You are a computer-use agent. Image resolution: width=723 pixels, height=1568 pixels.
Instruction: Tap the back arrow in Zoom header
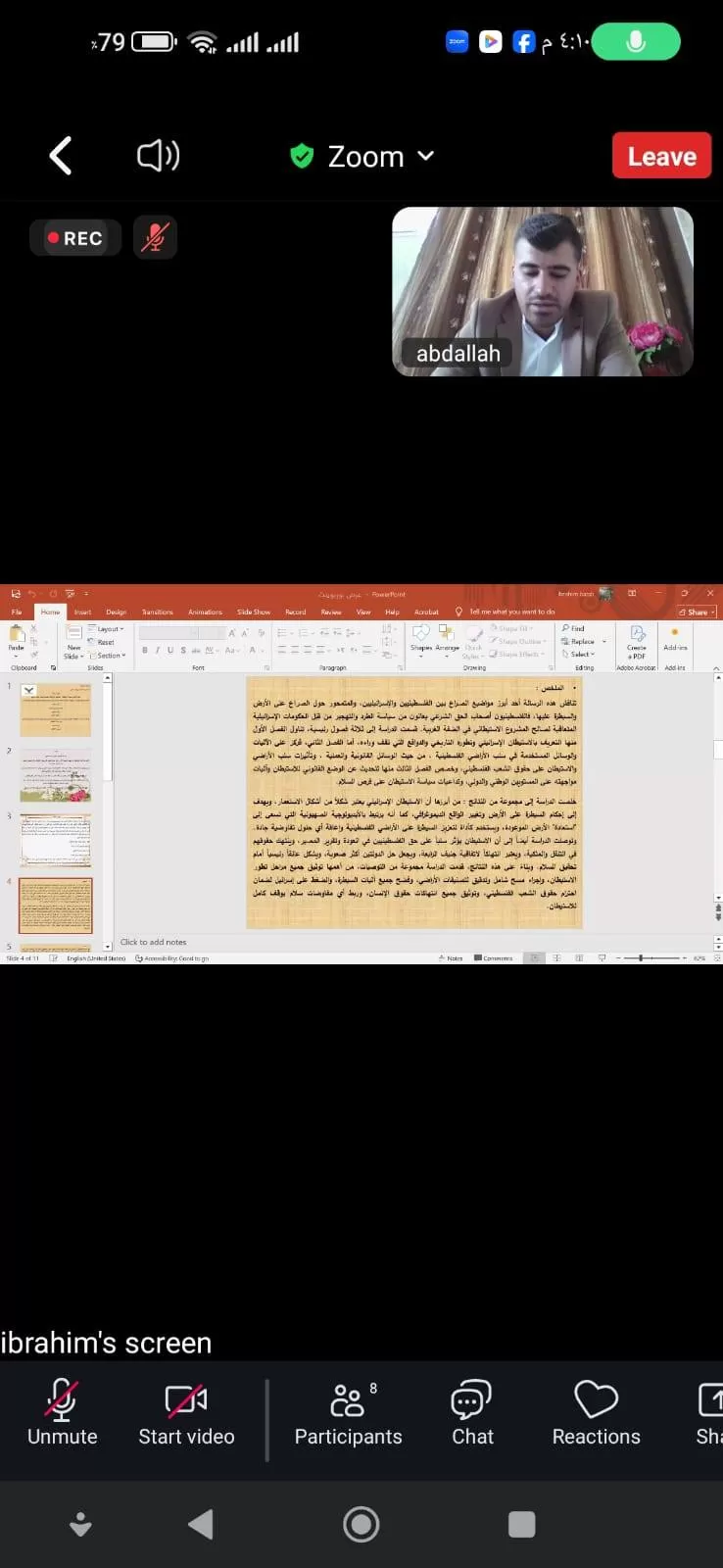tap(61, 156)
